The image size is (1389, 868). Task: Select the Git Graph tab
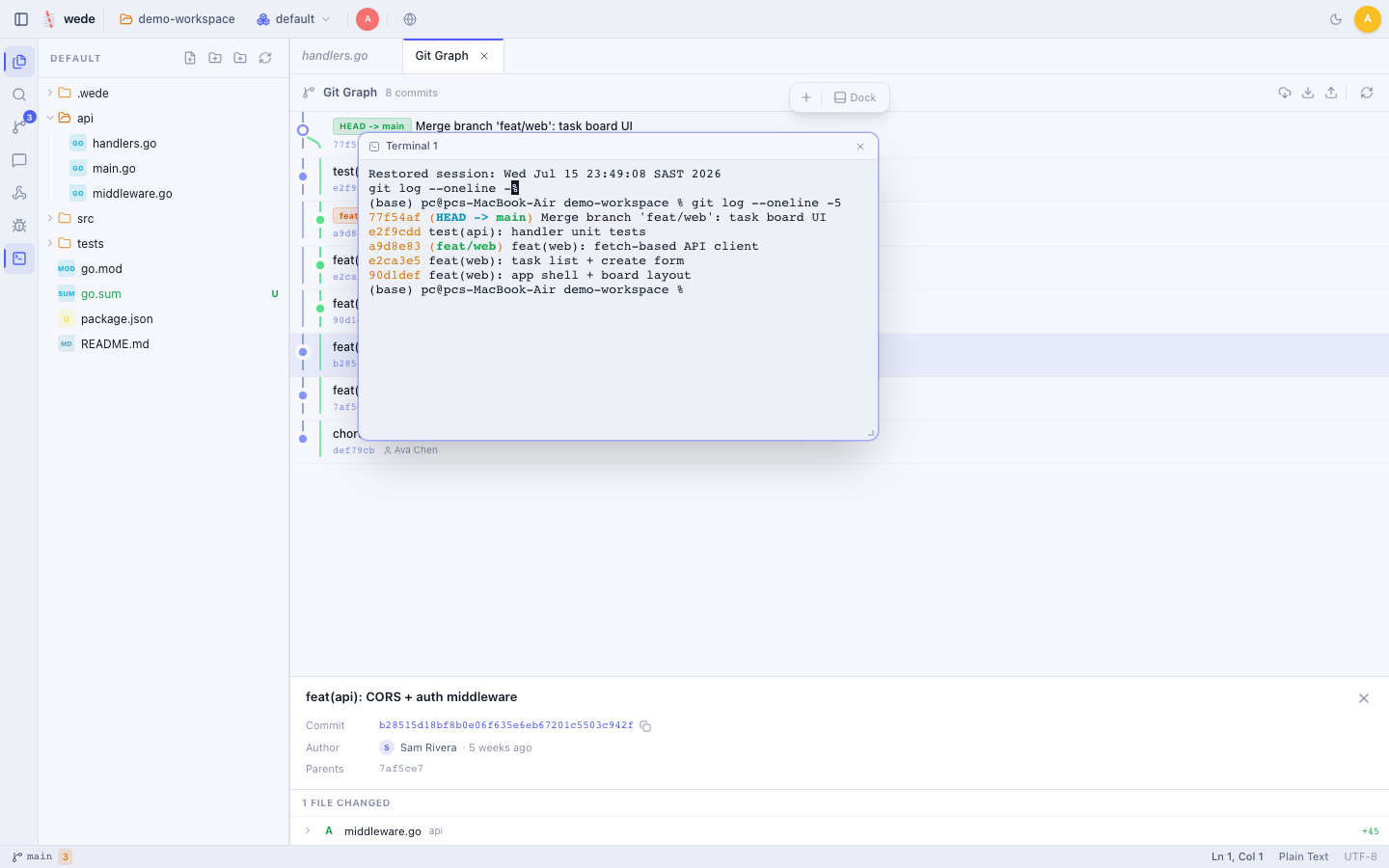pyautogui.click(x=442, y=56)
